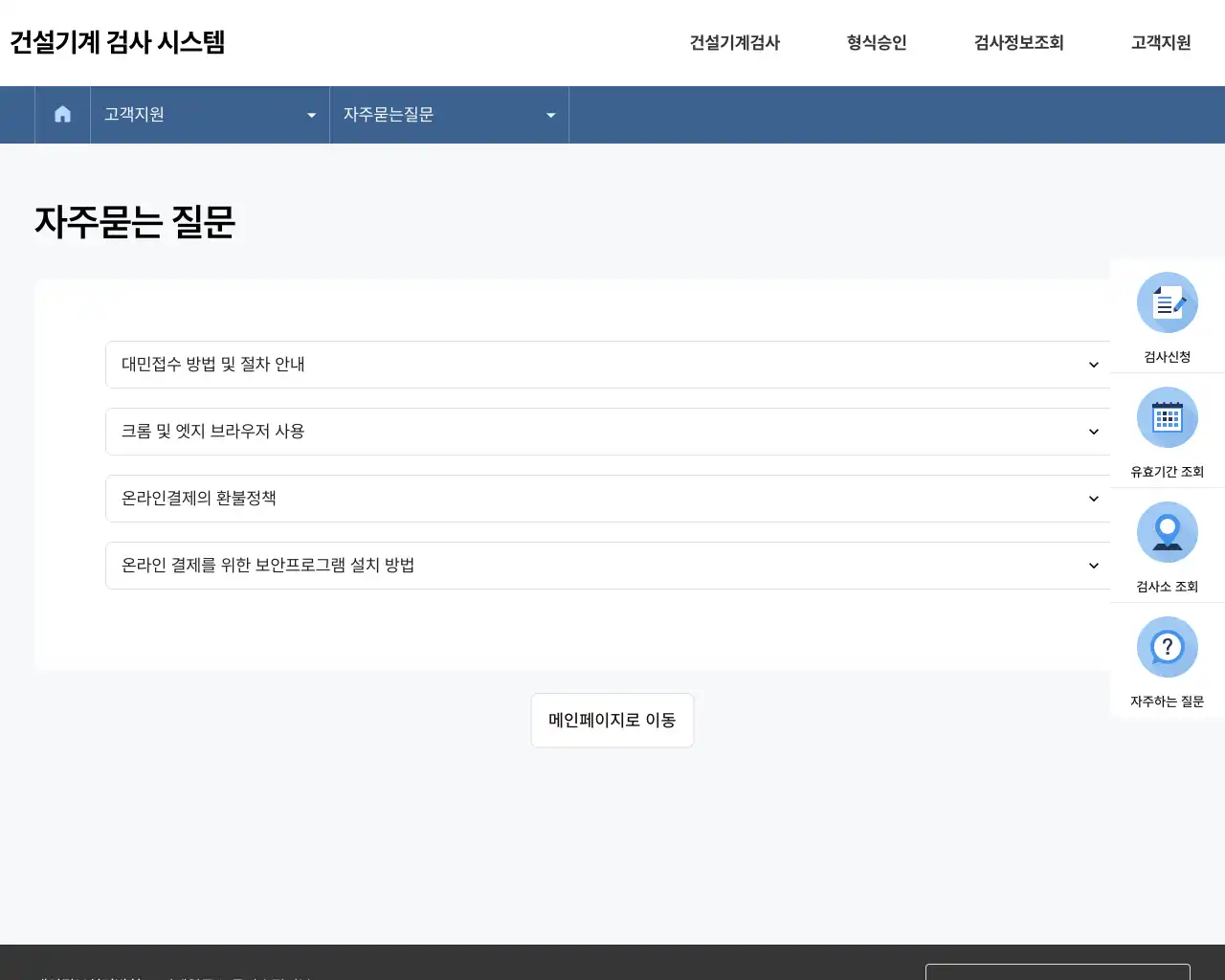Open 유효기간 조회 via the calendar icon

click(x=1167, y=417)
